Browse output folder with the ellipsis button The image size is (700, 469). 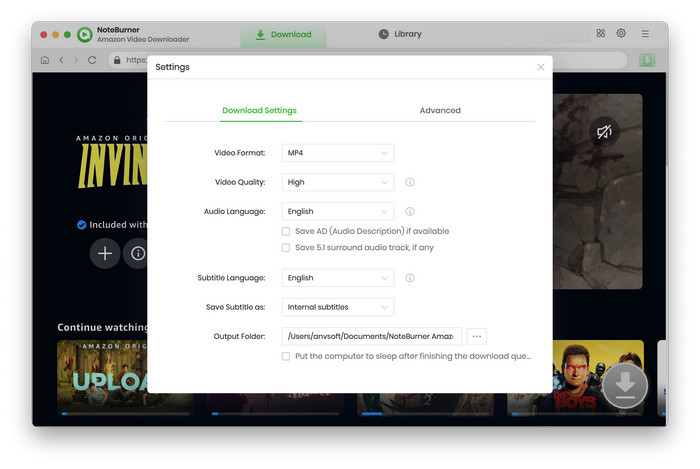coord(476,336)
